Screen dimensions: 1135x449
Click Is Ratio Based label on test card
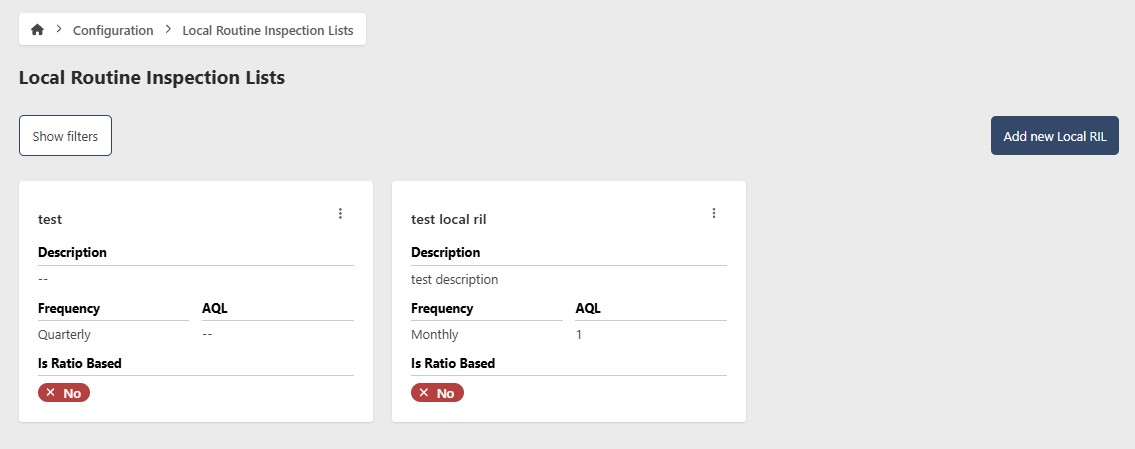point(80,363)
